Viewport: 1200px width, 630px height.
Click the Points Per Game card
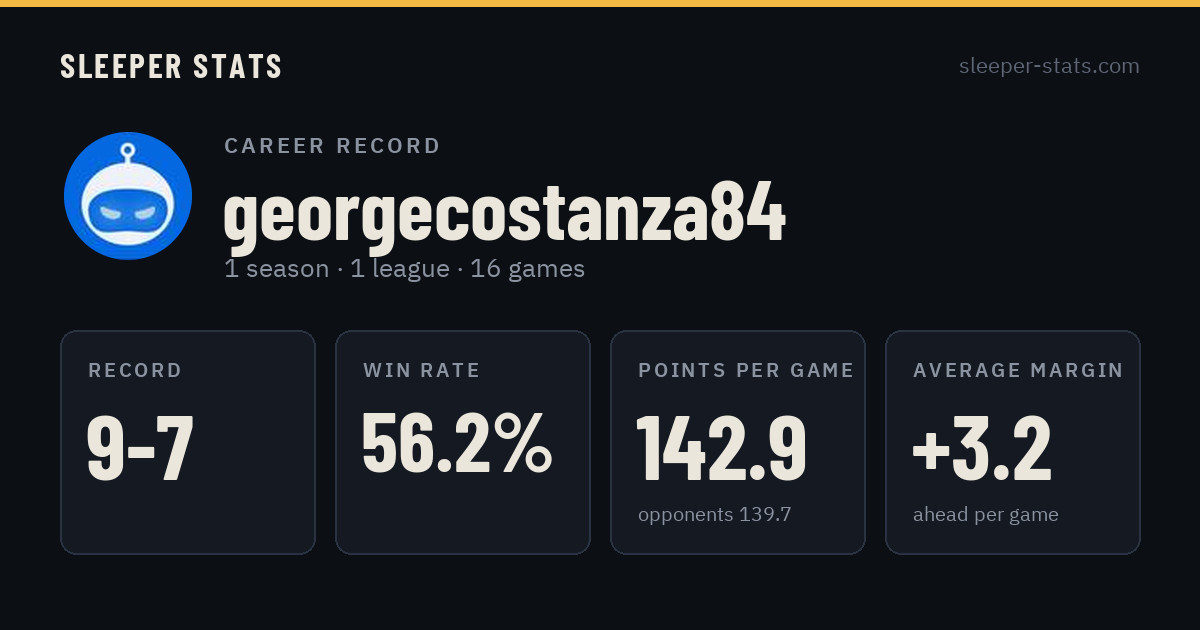tap(738, 442)
